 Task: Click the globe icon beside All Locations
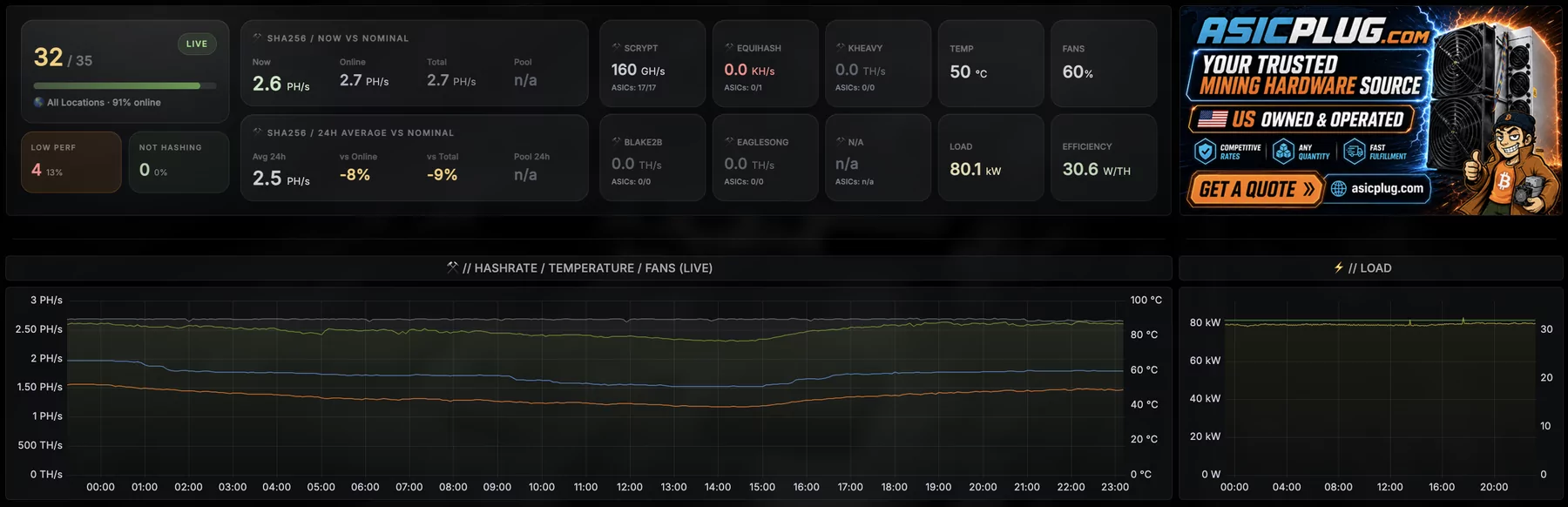[38, 102]
